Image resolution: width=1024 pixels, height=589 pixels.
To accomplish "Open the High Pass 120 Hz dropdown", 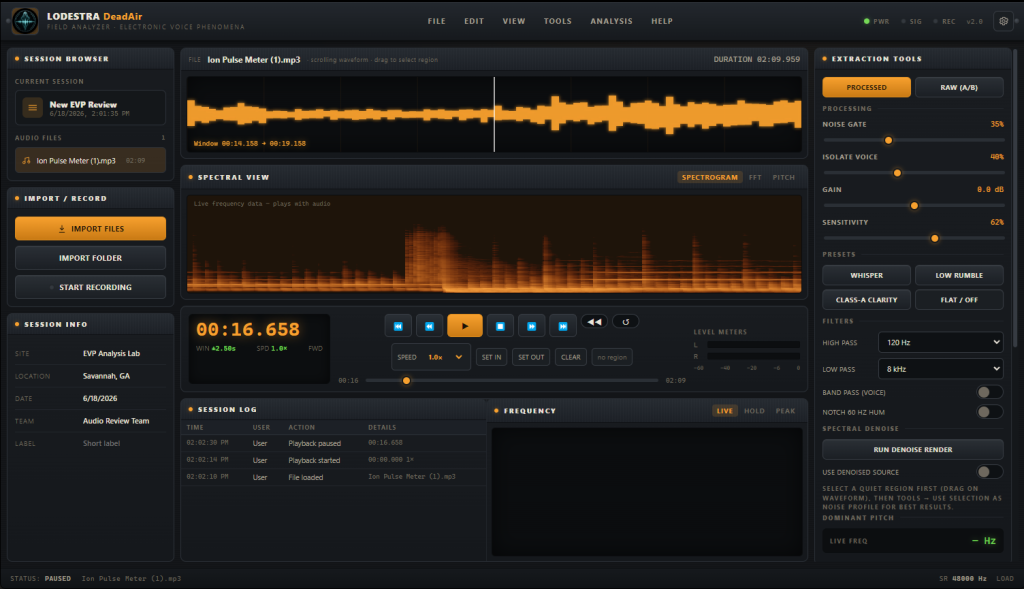I will 941,342.
